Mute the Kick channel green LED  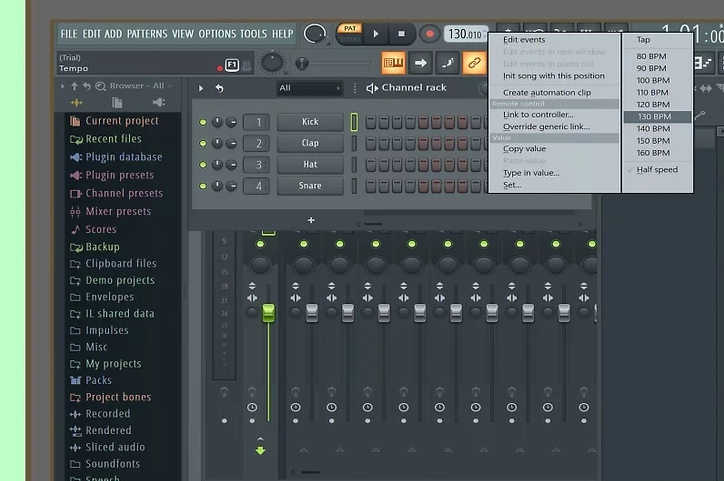pos(203,122)
